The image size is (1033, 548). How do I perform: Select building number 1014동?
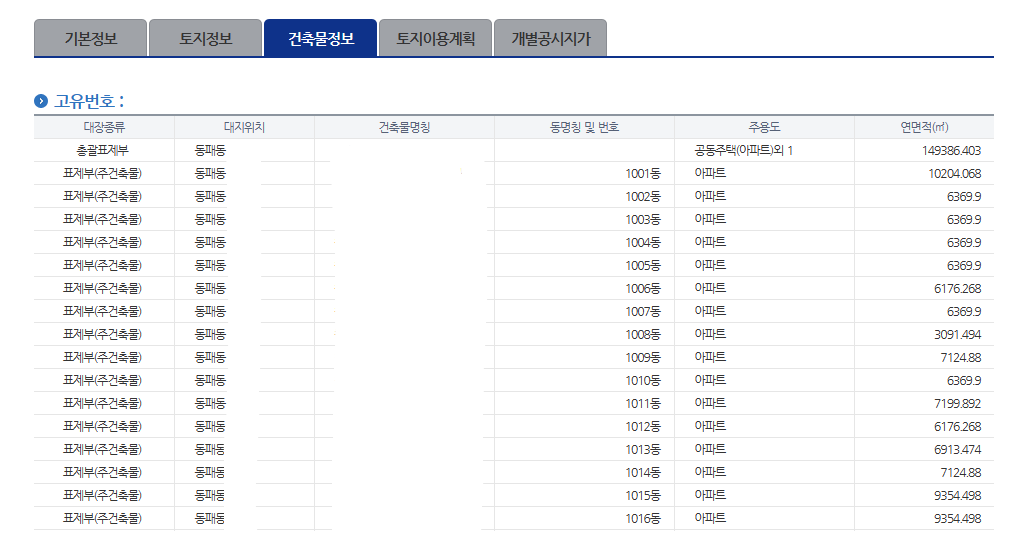tap(643, 472)
